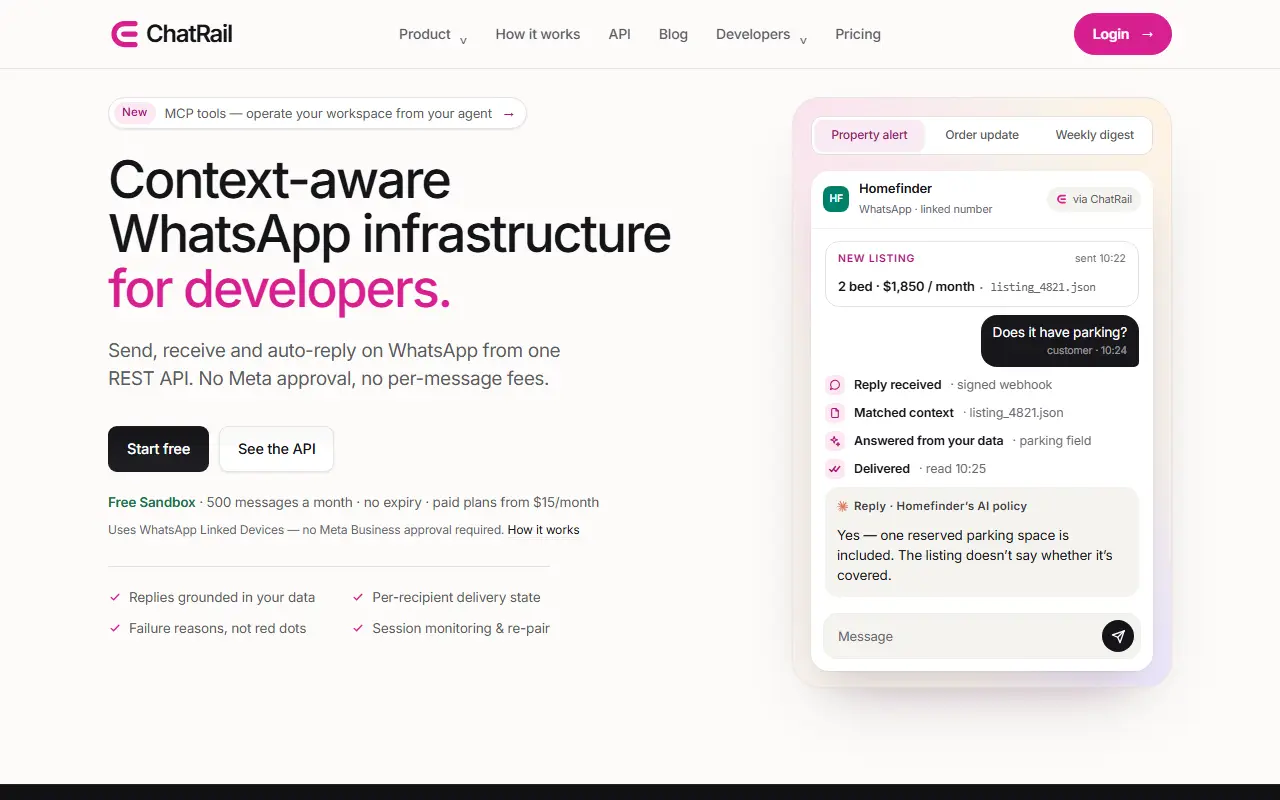Click the asterisk icon beside Reply label

coord(843,506)
